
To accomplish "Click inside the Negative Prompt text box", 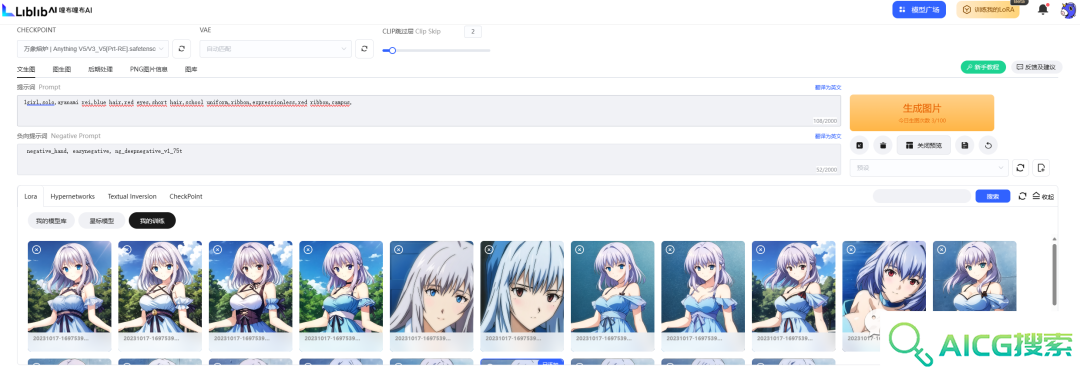I will point(428,159).
